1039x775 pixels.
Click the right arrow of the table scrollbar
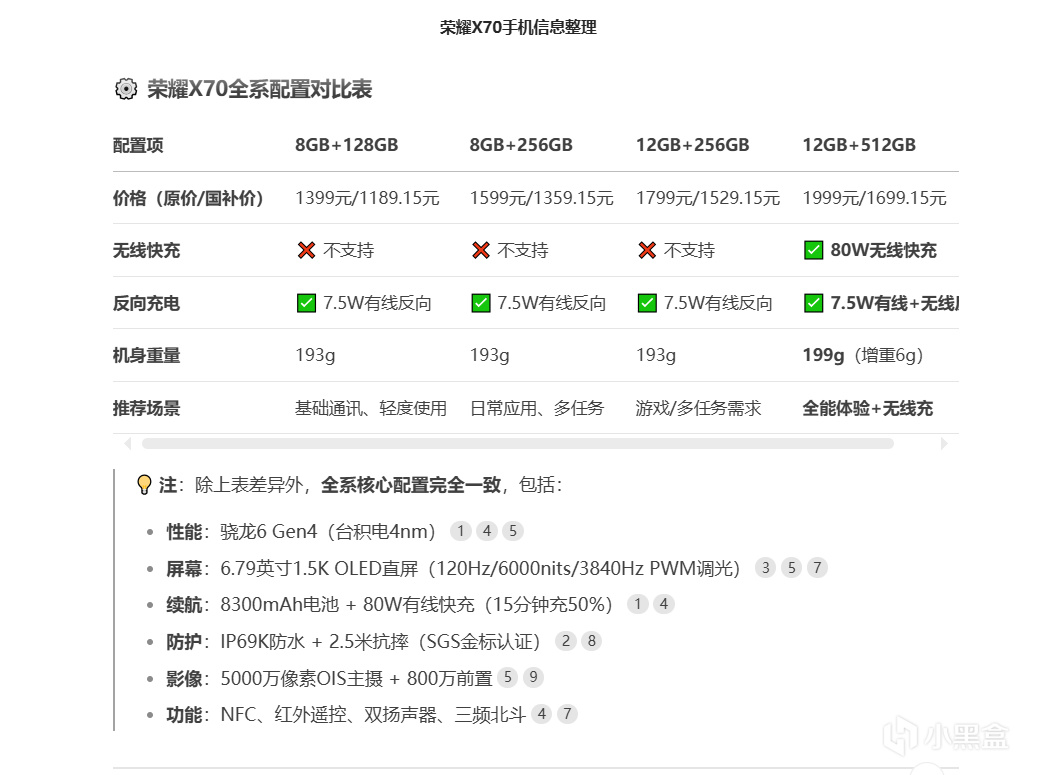944,443
